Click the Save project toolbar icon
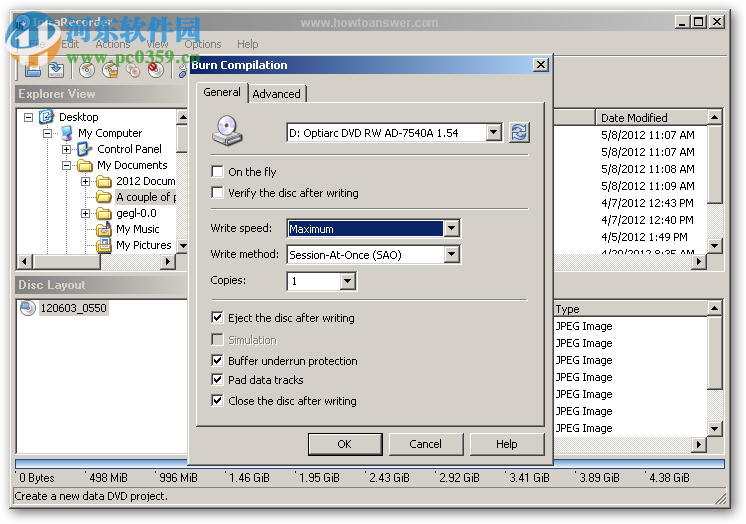This screenshot has width=746, height=524. pyautogui.click(x=56, y=70)
